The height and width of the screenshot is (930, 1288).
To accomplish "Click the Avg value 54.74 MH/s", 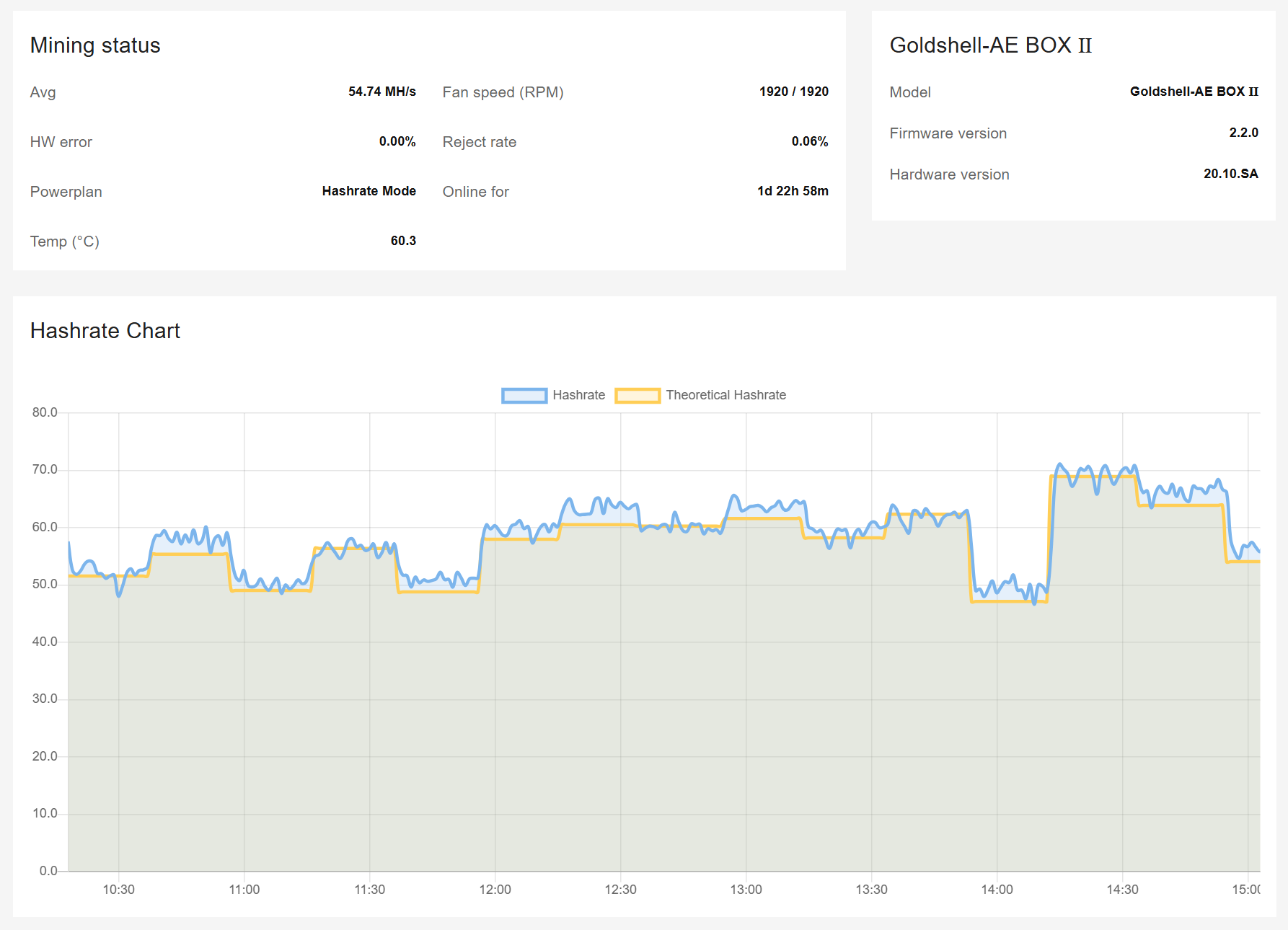I will click(381, 92).
